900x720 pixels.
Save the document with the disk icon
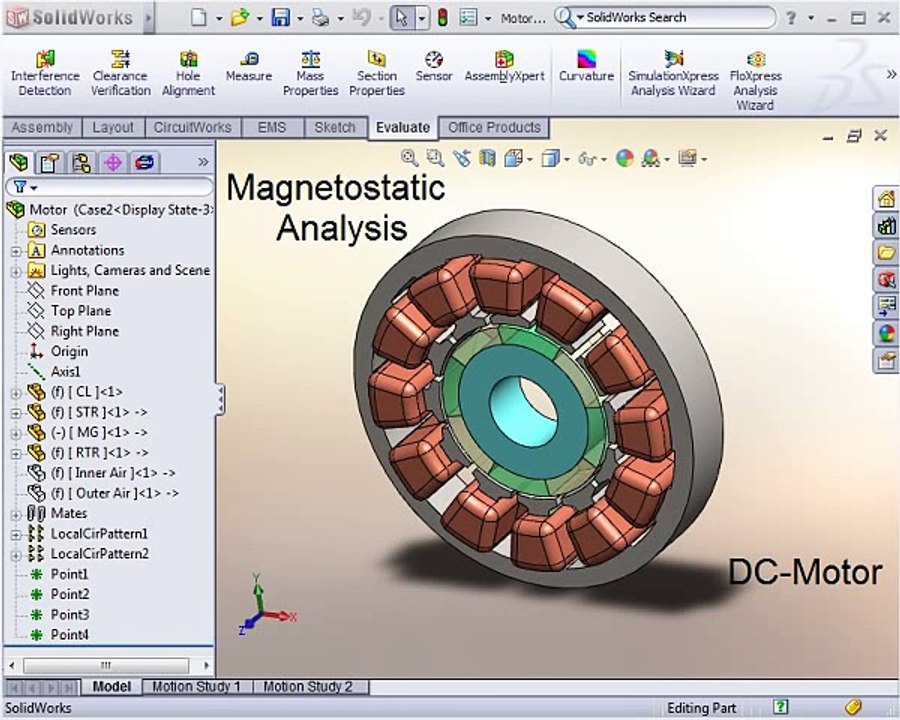281,18
